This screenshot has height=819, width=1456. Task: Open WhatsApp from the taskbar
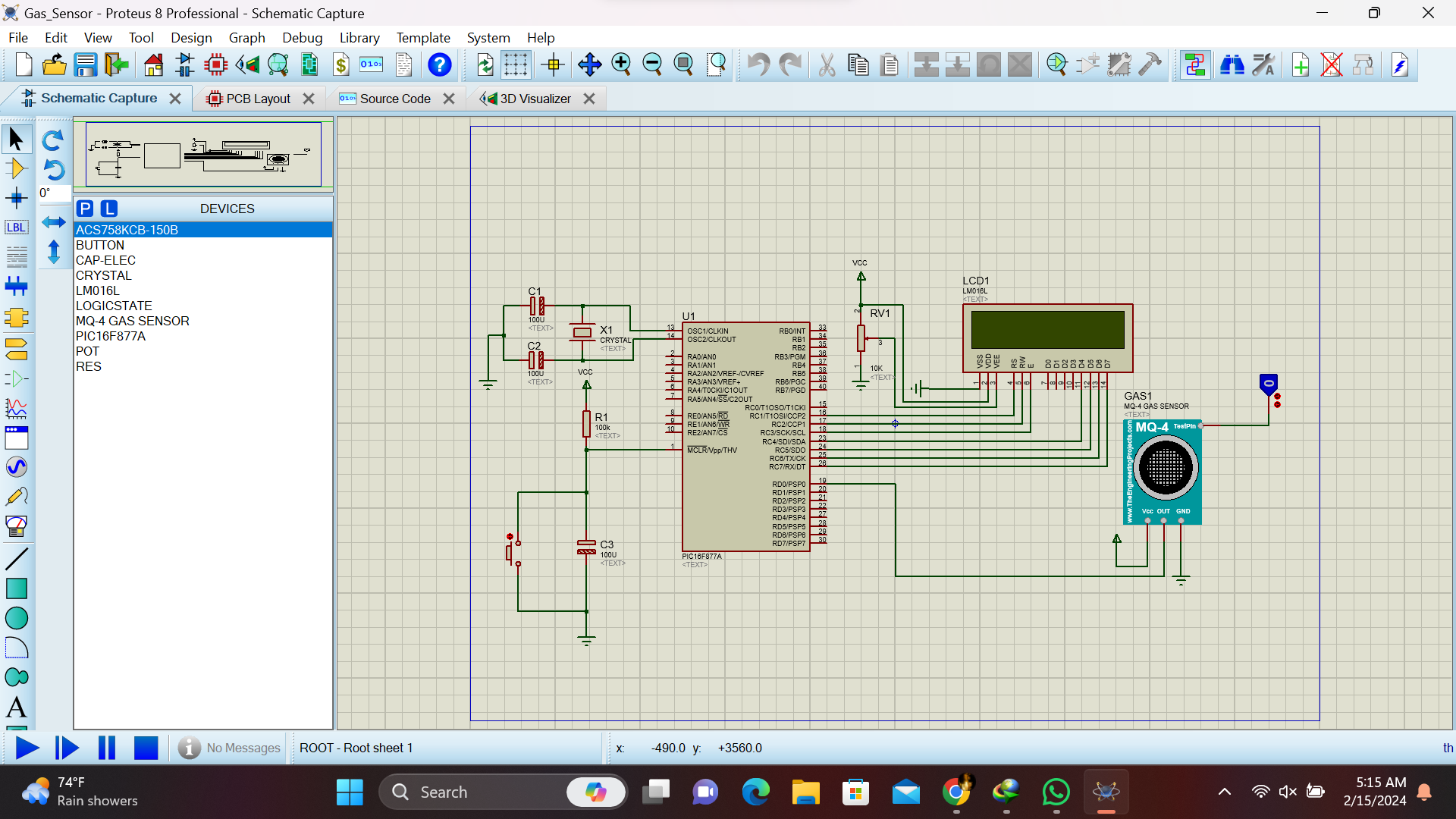coord(1056,792)
